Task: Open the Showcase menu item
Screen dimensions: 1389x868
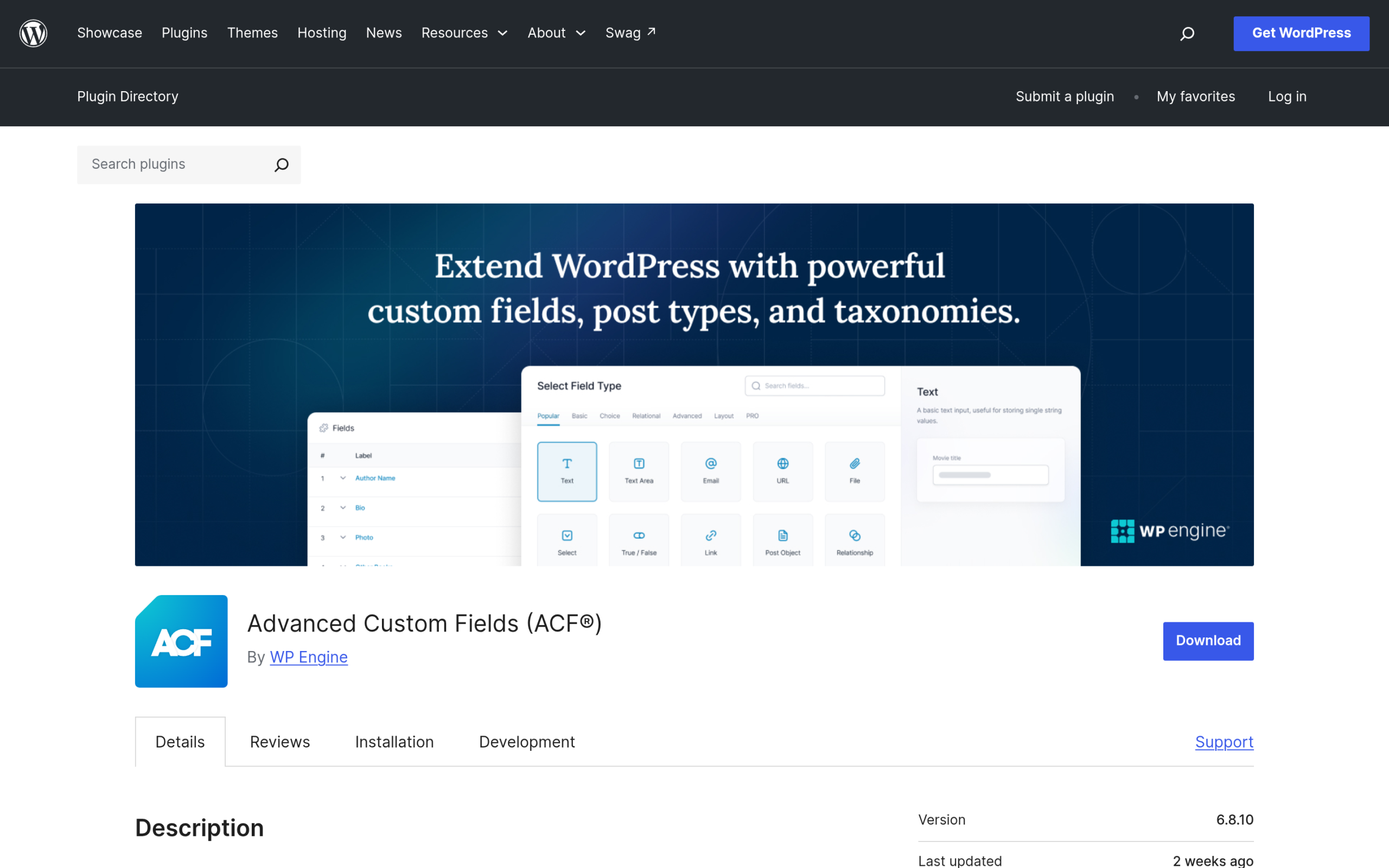Action: tap(110, 33)
